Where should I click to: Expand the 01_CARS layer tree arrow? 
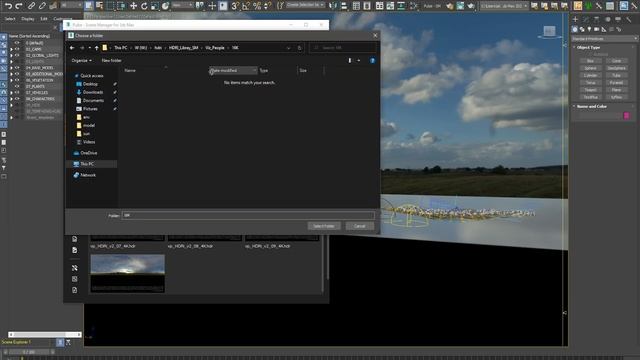click(11, 49)
